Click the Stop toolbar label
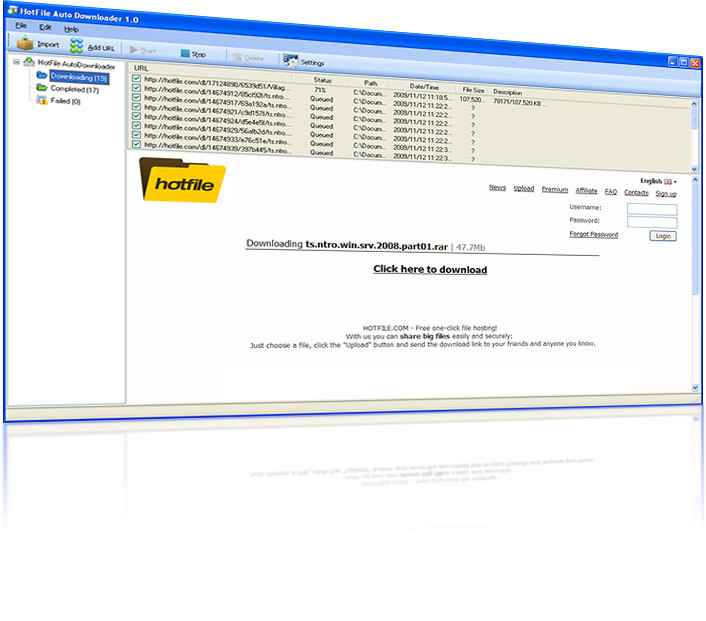 [199, 54]
